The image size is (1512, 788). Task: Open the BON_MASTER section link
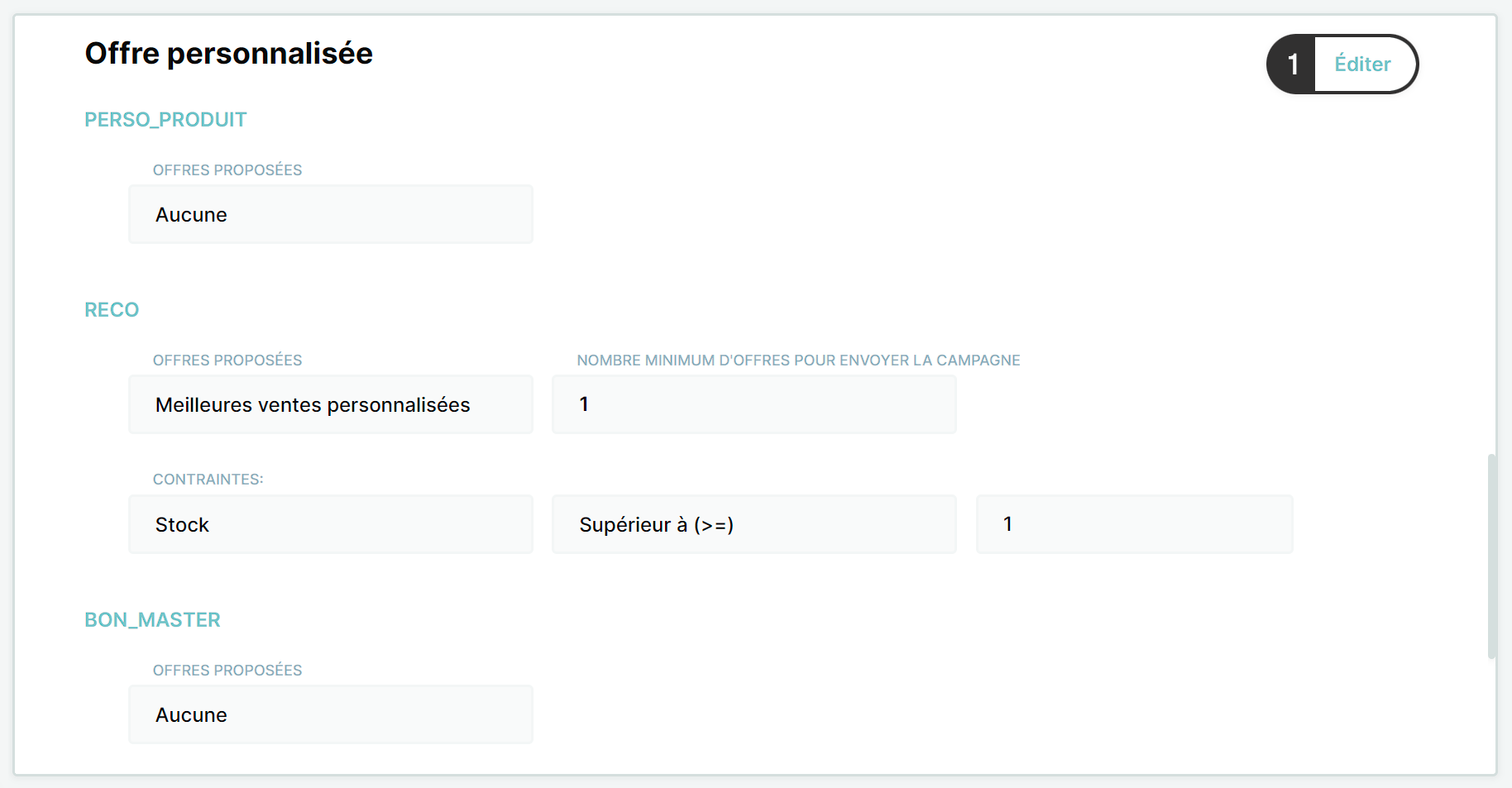tap(152, 620)
